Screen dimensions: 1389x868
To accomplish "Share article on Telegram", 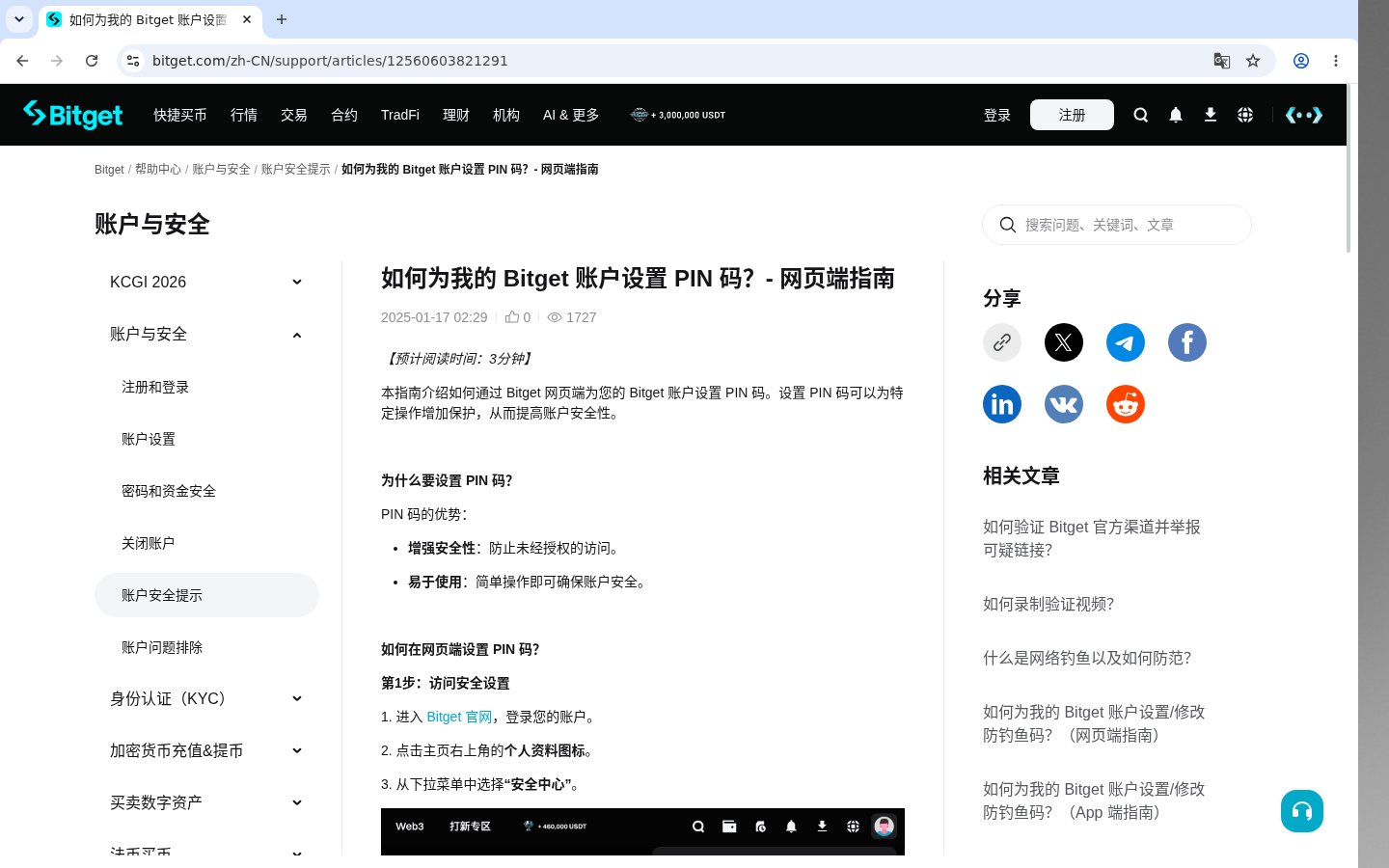I will click(1126, 342).
